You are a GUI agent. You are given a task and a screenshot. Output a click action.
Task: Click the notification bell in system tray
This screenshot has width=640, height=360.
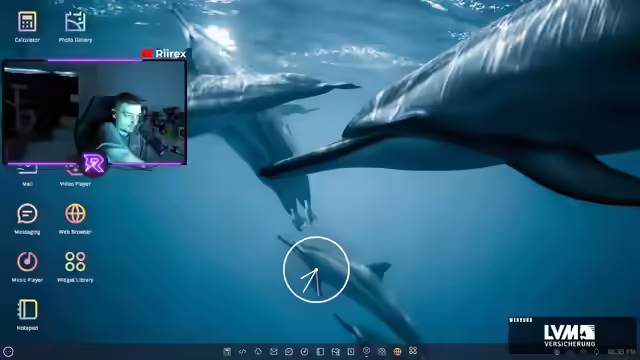(596, 351)
